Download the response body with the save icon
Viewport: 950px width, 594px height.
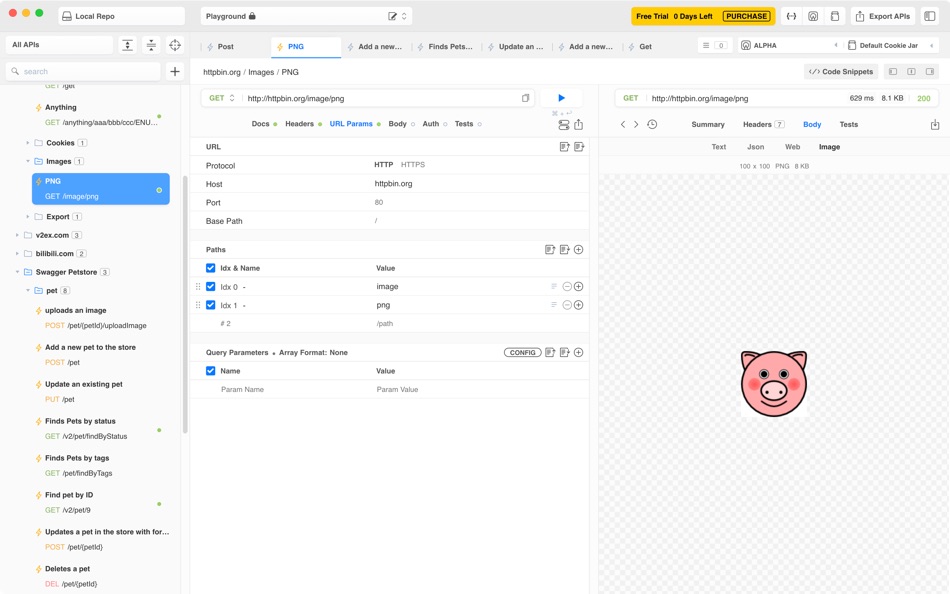click(x=935, y=124)
